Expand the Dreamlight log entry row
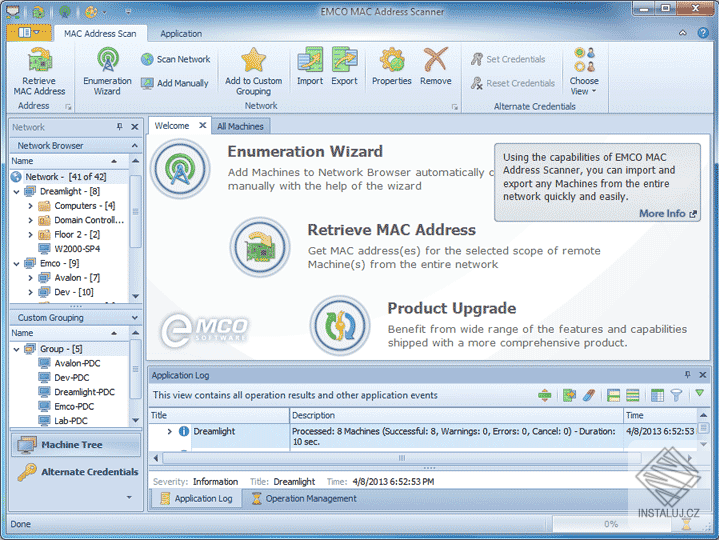 point(169,431)
